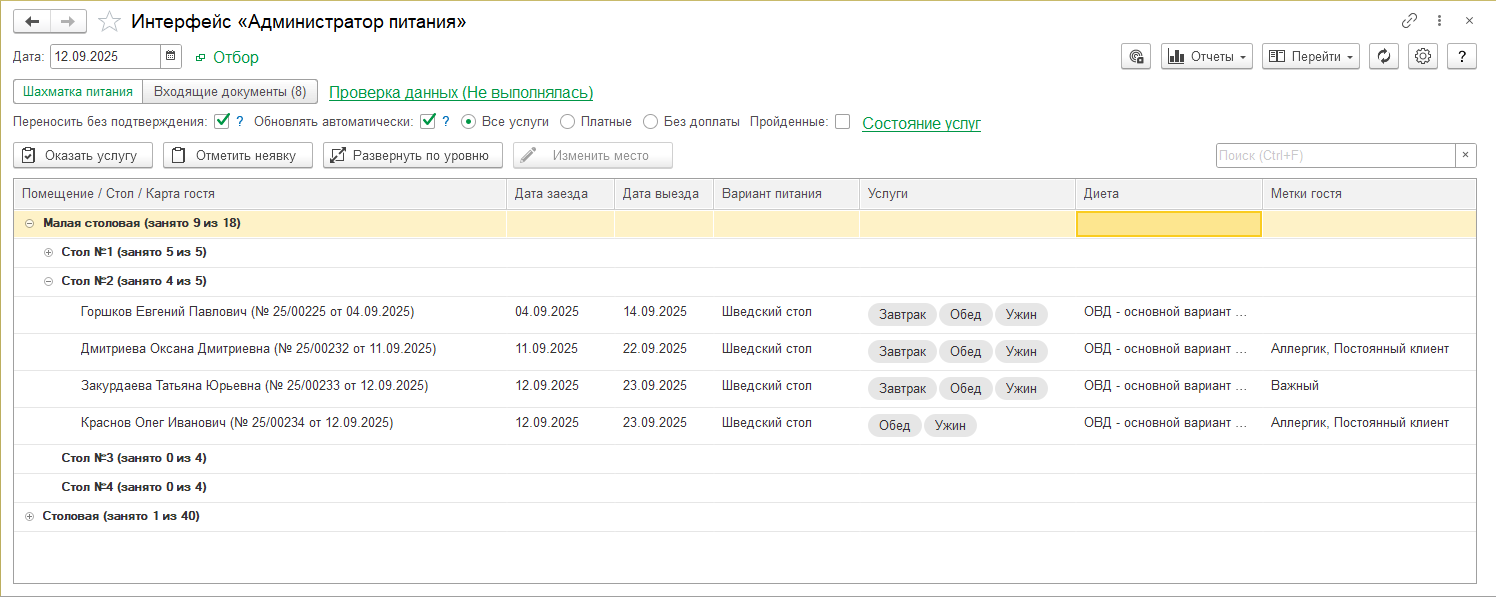Enable the 'Пройденные' checkbox
This screenshot has height=597, width=1496.
coord(842,122)
